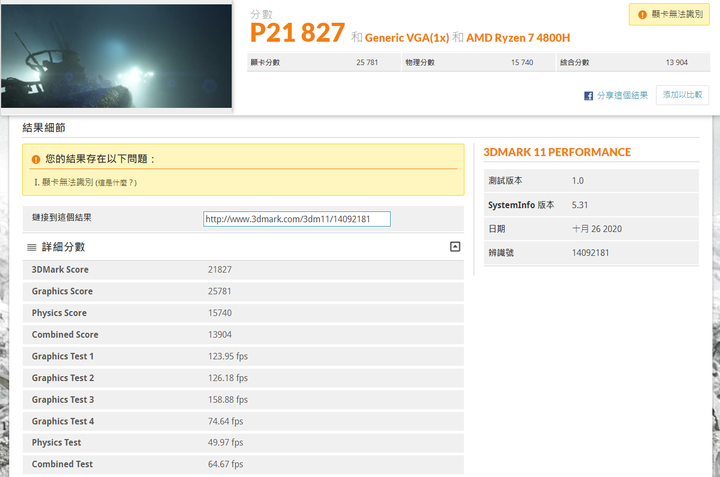Select the Graphics Test 3 row
720x477 pixels.
point(243,399)
